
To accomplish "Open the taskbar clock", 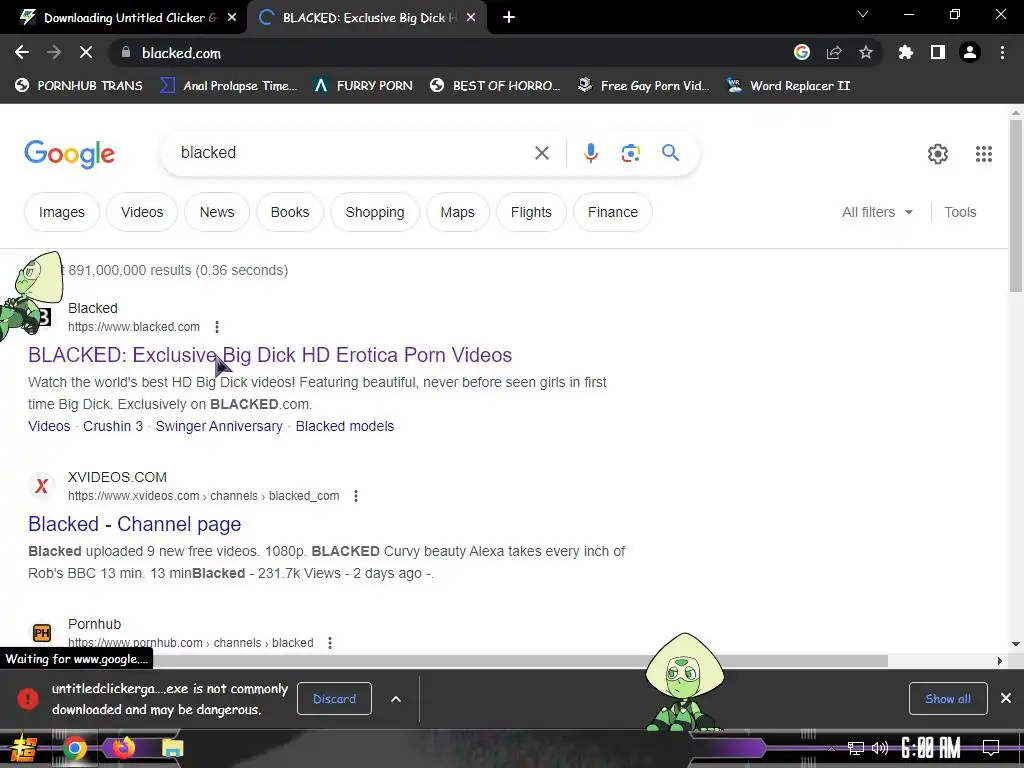I will (931, 748).
